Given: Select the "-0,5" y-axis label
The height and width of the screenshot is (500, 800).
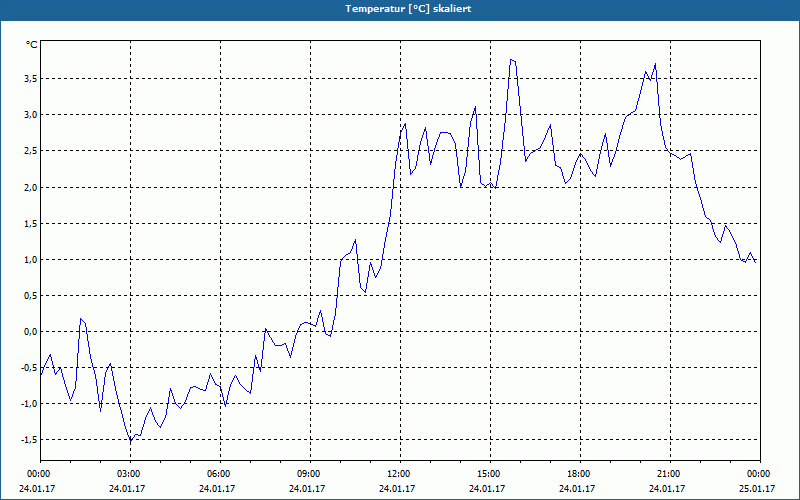Looking at the screenshot, I should (30, 367).
